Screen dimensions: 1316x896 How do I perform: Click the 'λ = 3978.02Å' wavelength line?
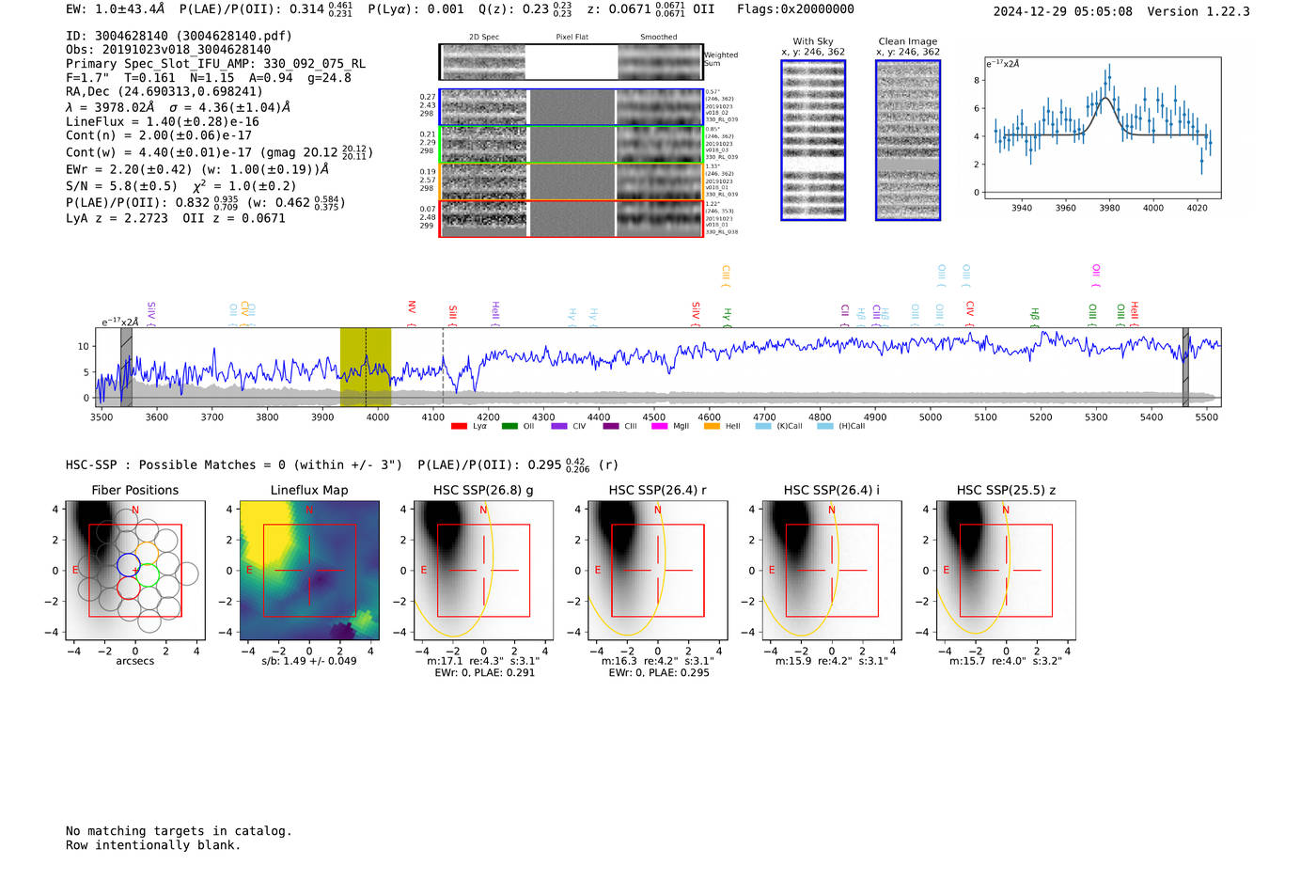coord(110,107)
